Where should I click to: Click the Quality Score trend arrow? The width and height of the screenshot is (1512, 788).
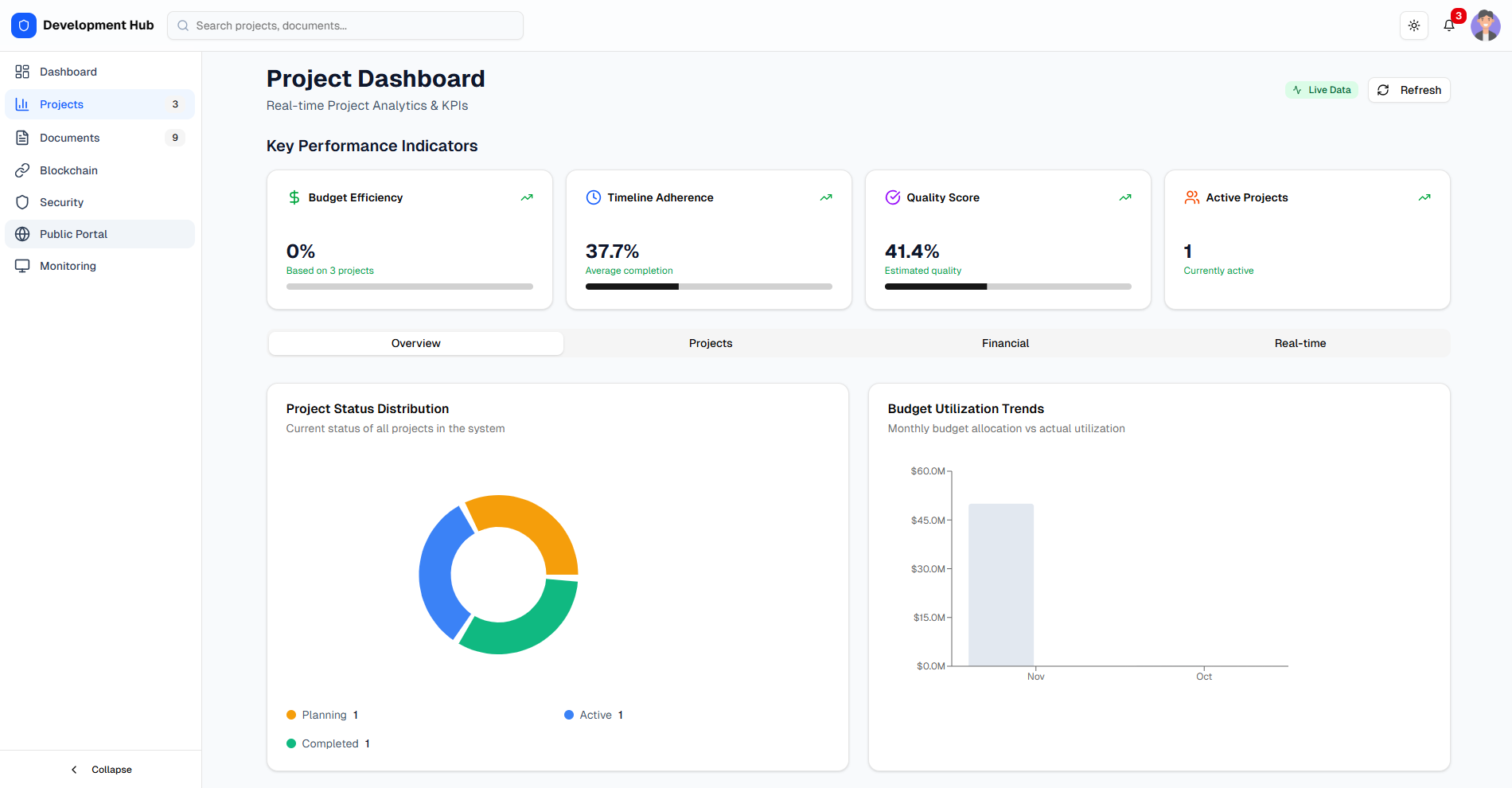[x=1124, y=197]
